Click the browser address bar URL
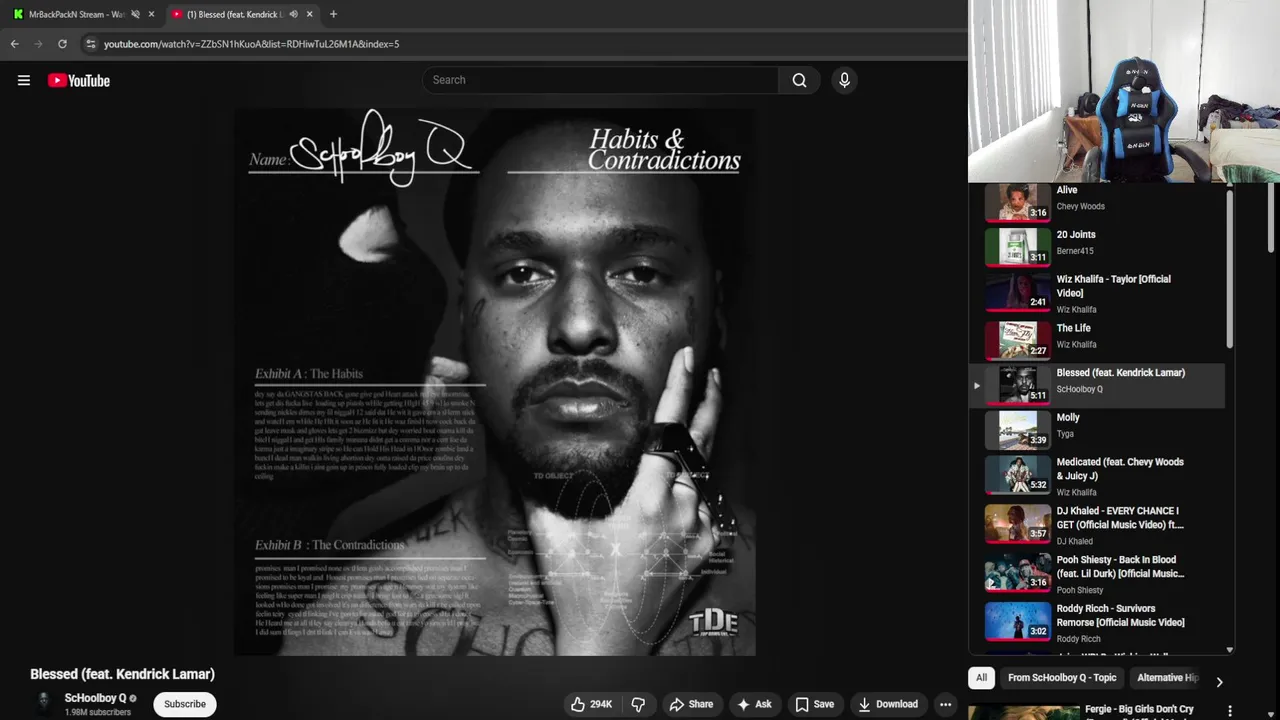 coord(251,44)
